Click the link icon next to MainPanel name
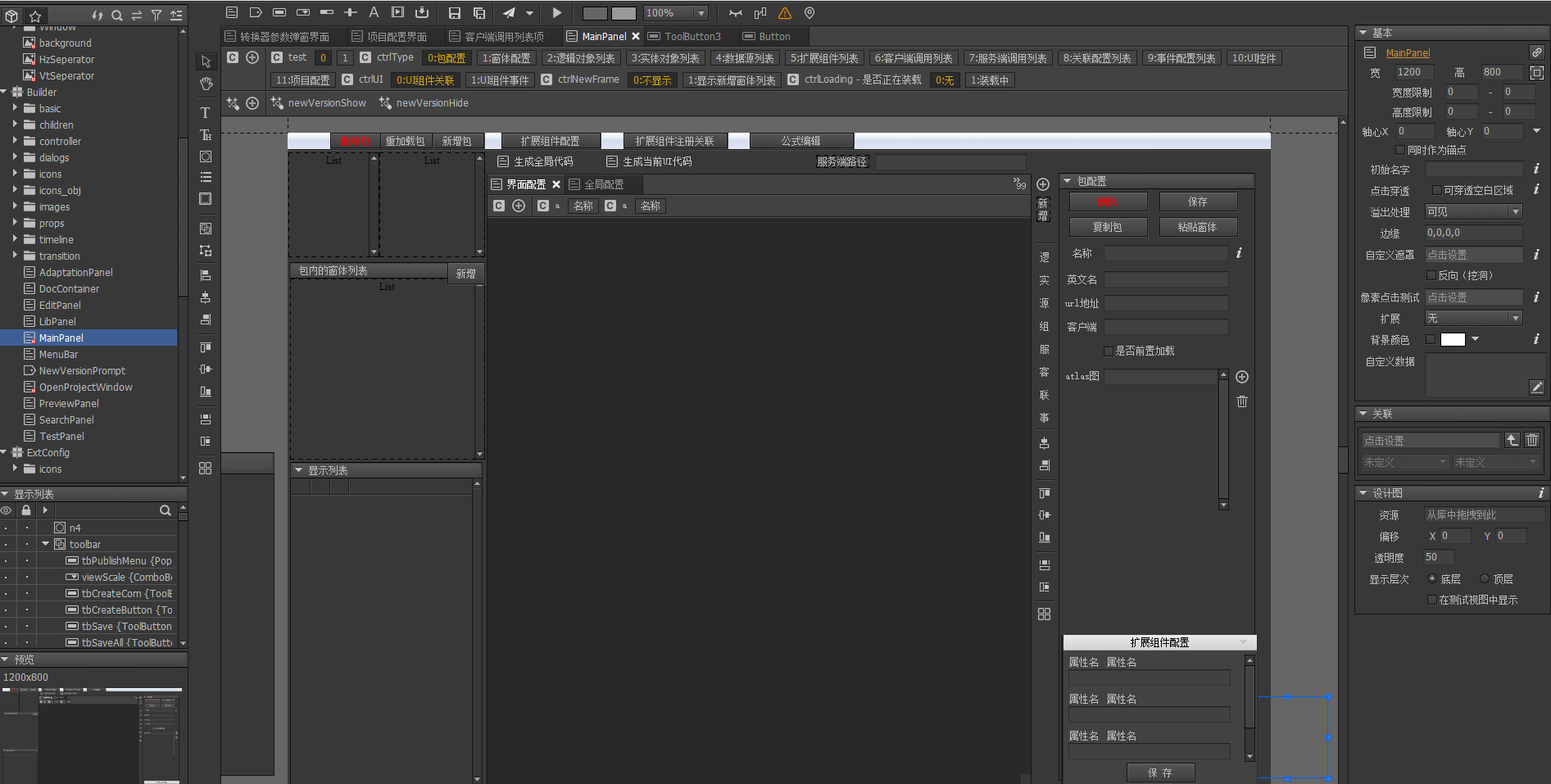This screenshot has width=1551, height=784. point(1536,52)
